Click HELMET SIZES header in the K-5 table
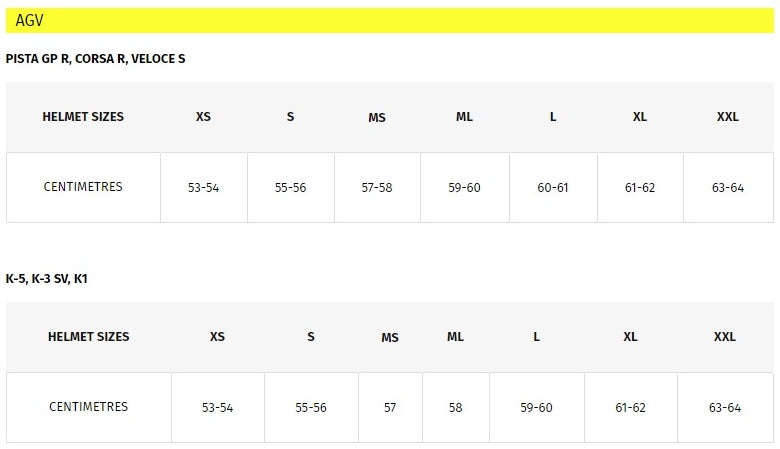Screen dimensions: 780x449 point(89,337)
